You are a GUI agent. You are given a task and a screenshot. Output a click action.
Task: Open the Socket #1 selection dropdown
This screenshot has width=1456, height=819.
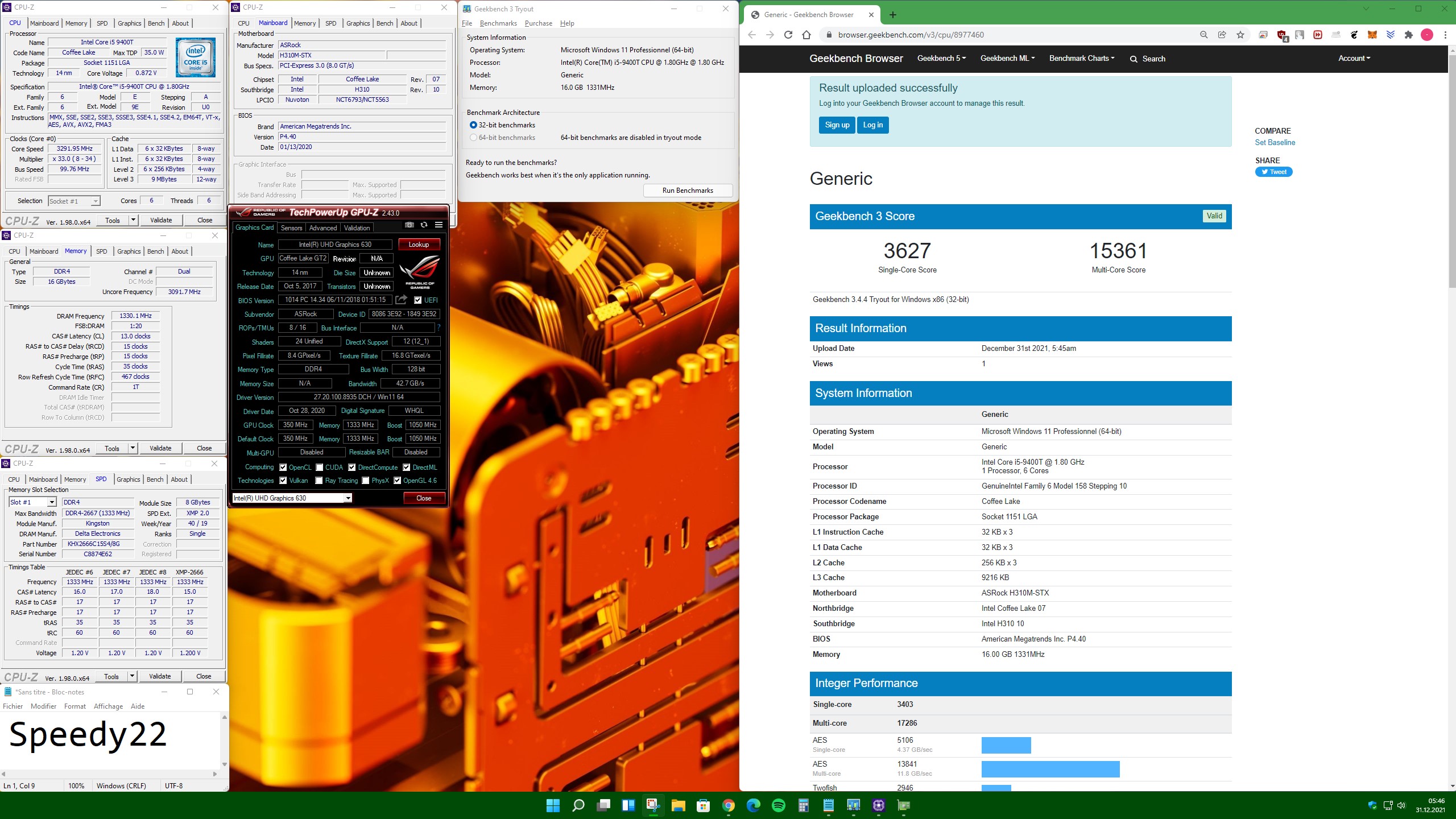point(74,201)
